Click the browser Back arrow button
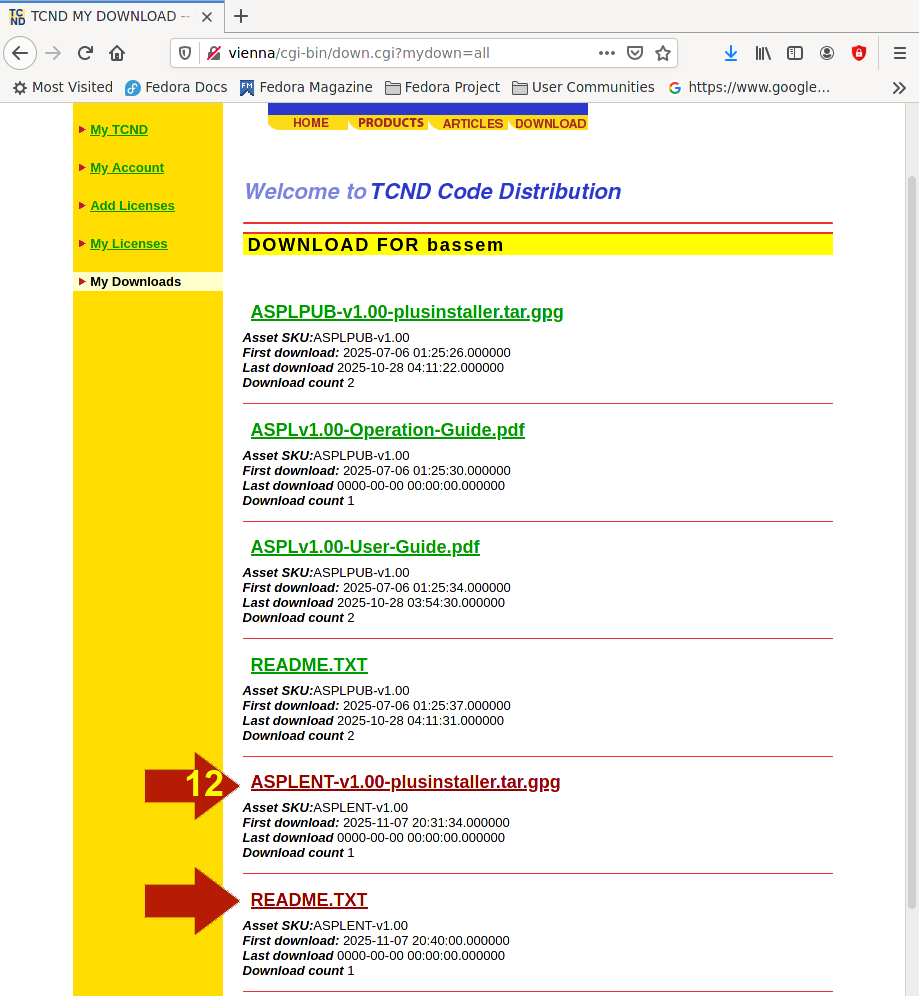Viewport: 919px width, 996px height. 20,53
